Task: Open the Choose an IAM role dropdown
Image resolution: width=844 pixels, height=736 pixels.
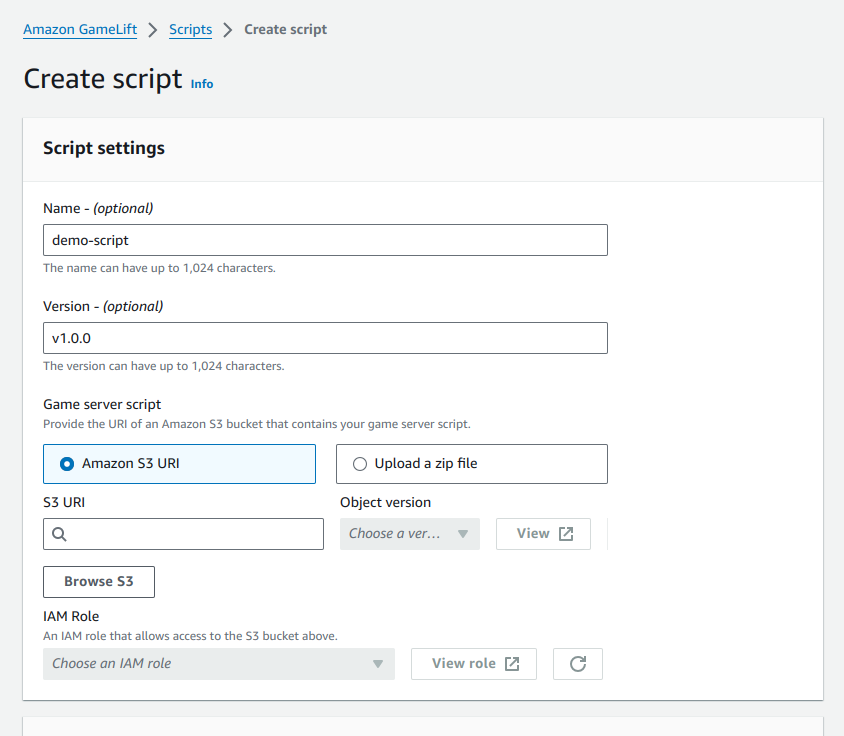Action: click(219, 664)
